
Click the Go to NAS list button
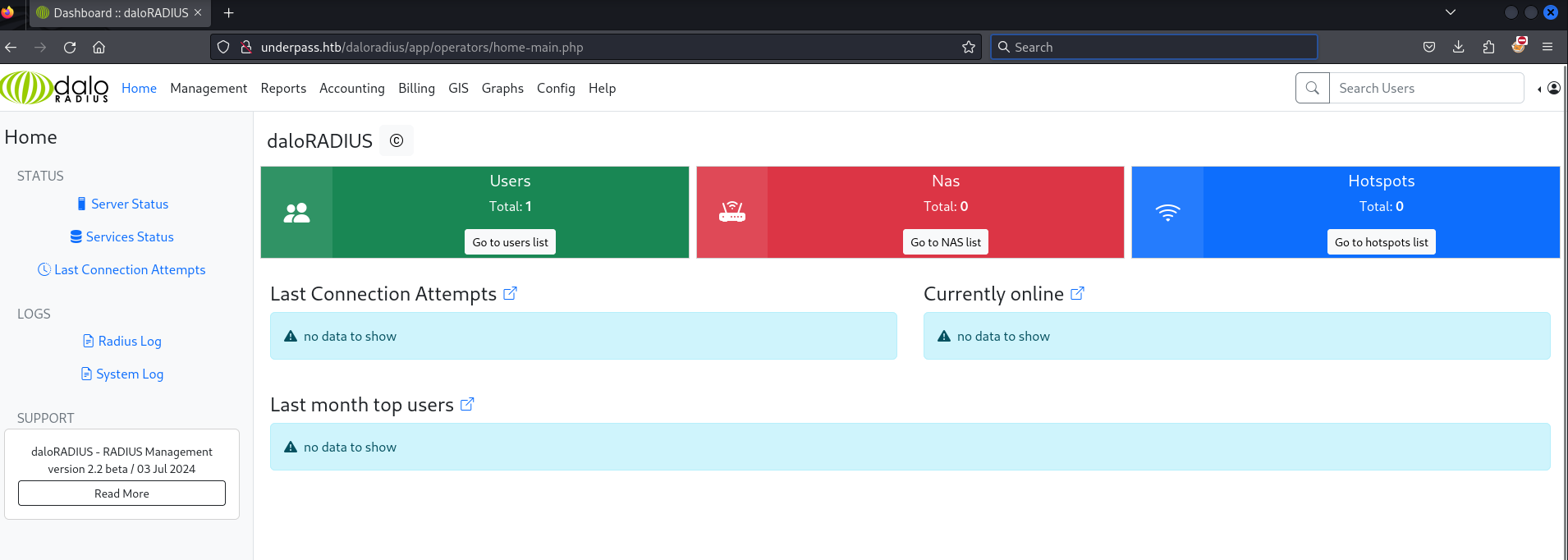[x=946, y=242]
